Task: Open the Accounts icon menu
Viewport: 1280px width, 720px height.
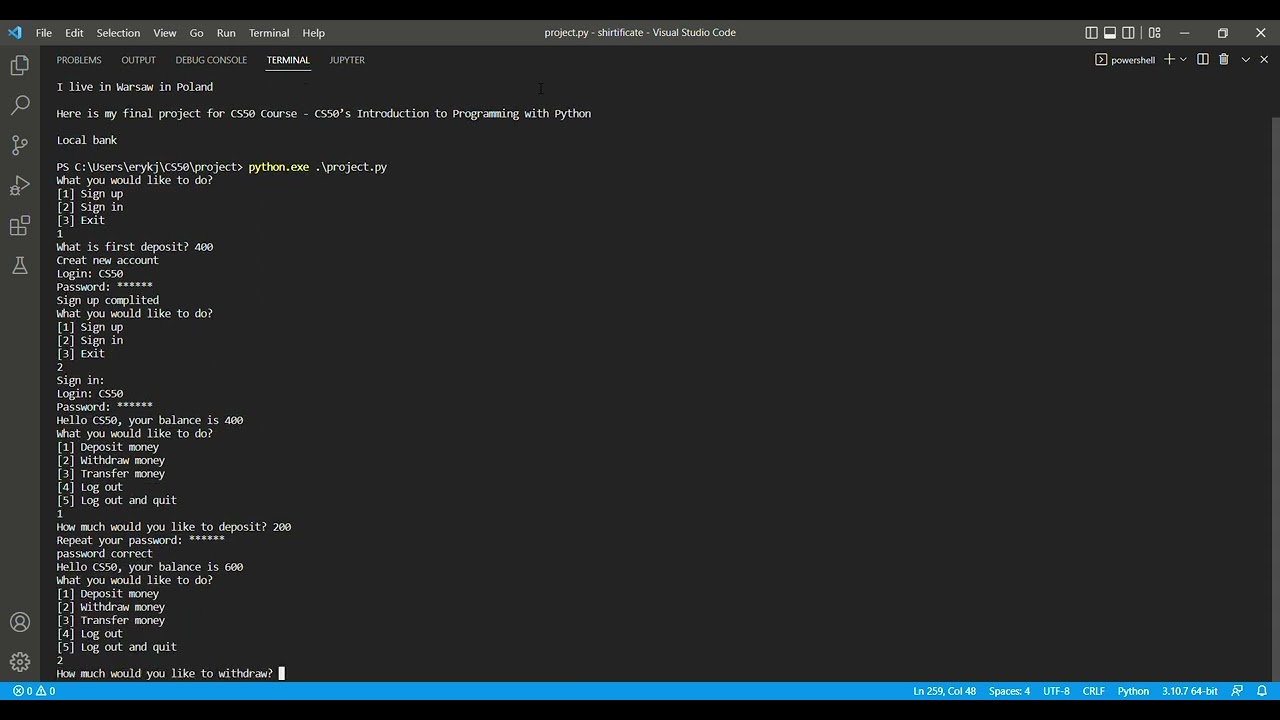Action: [x=20, y=622]
